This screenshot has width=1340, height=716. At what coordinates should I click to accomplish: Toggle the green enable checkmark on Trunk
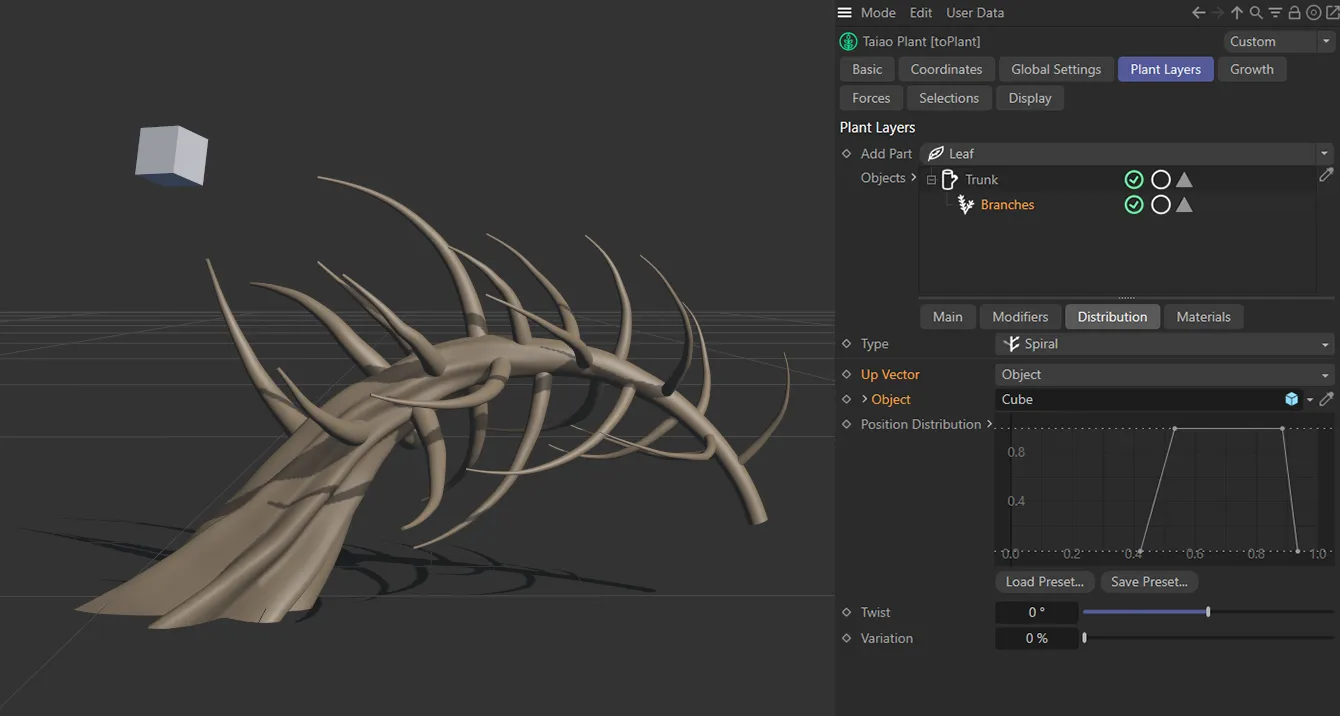click(x=1134, y=179)
